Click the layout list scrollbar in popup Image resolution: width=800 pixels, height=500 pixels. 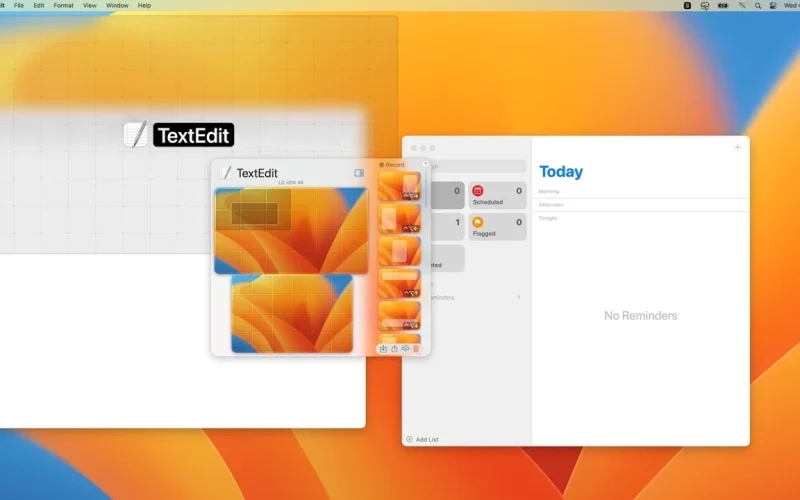pos(427,189)
